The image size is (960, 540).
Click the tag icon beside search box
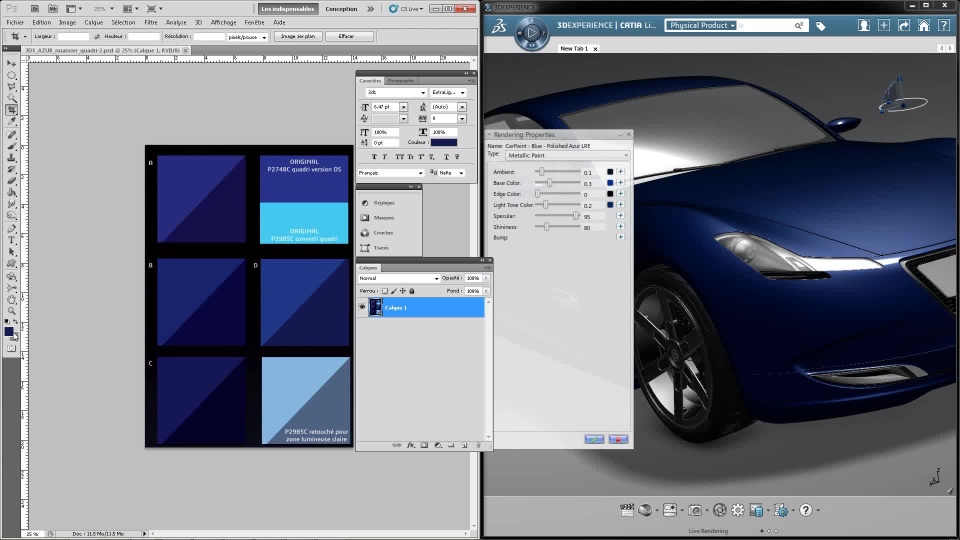(820, 26)
